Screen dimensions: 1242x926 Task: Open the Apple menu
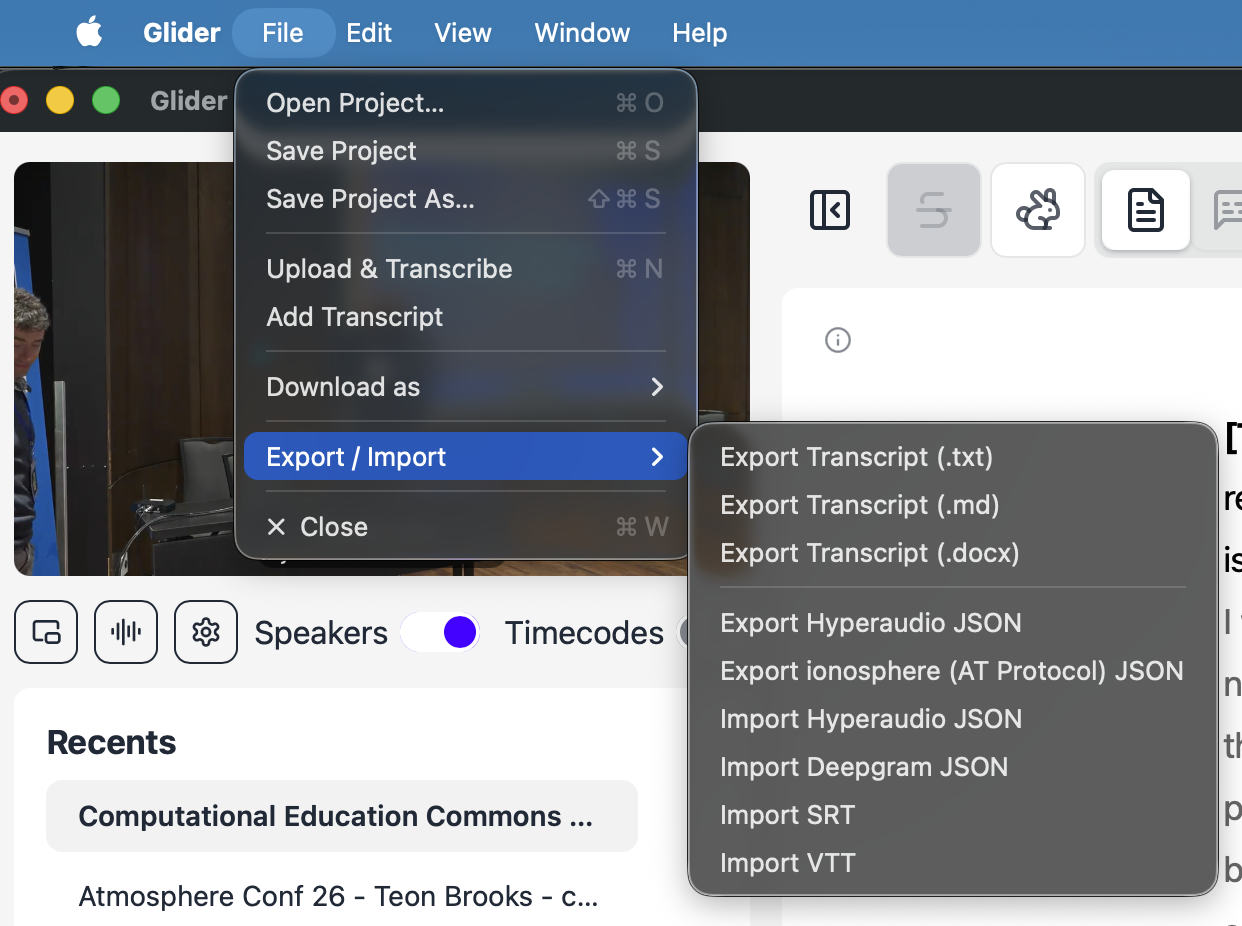[x=89, y=33]
